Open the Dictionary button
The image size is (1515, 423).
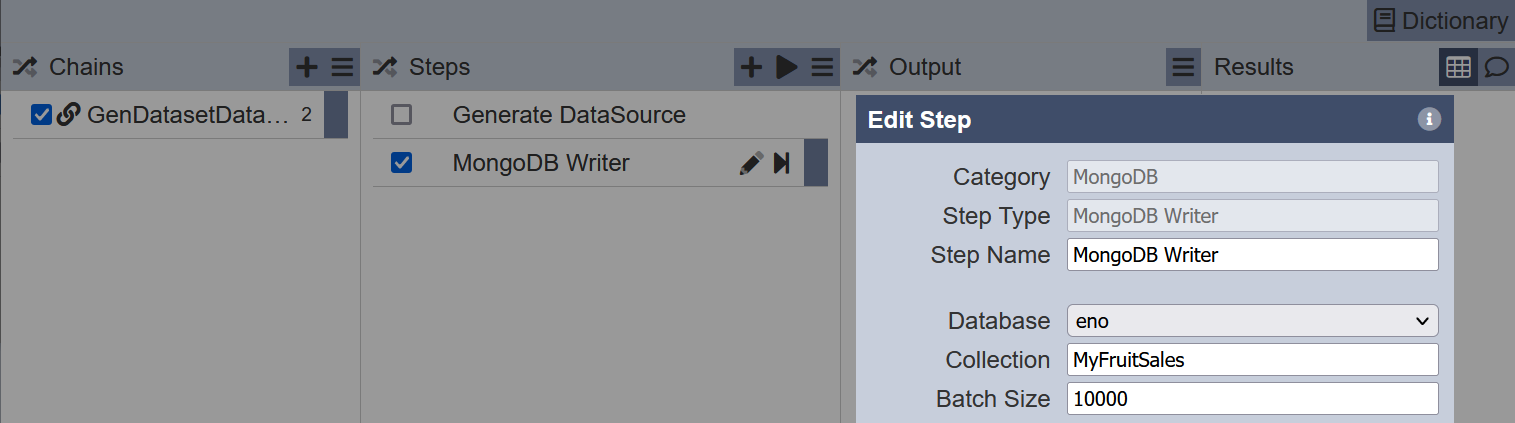coord(1440,20)
